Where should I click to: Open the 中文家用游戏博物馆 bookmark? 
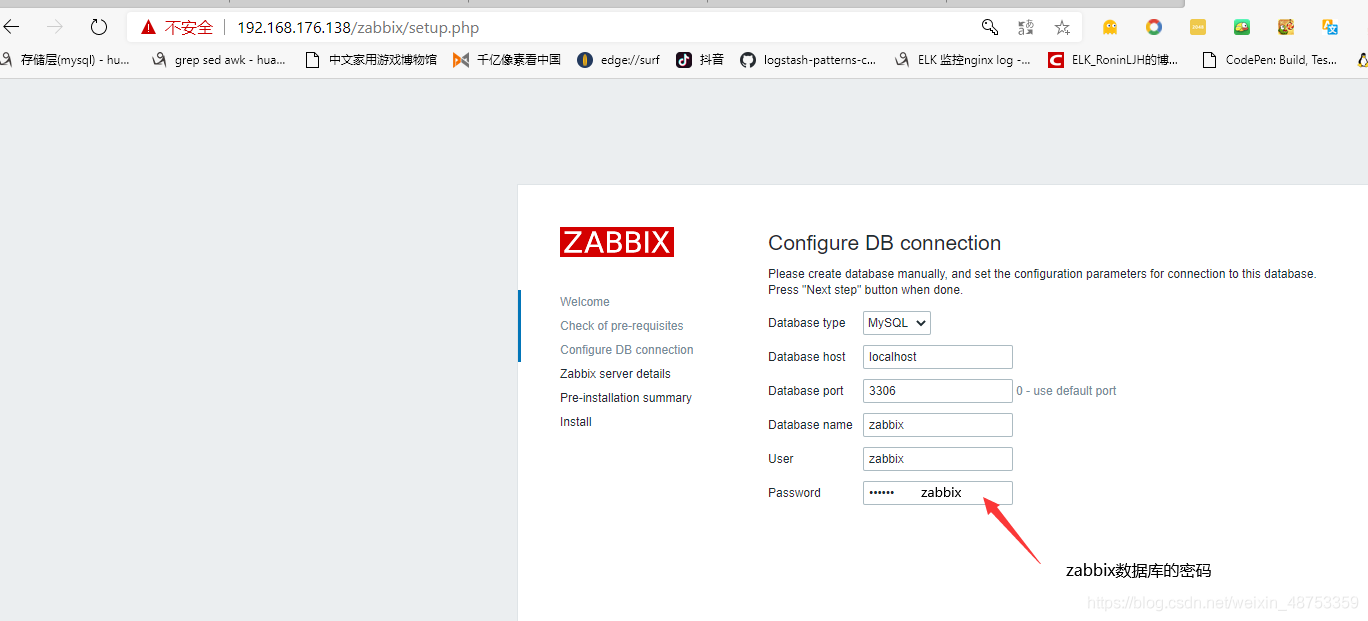371,60
